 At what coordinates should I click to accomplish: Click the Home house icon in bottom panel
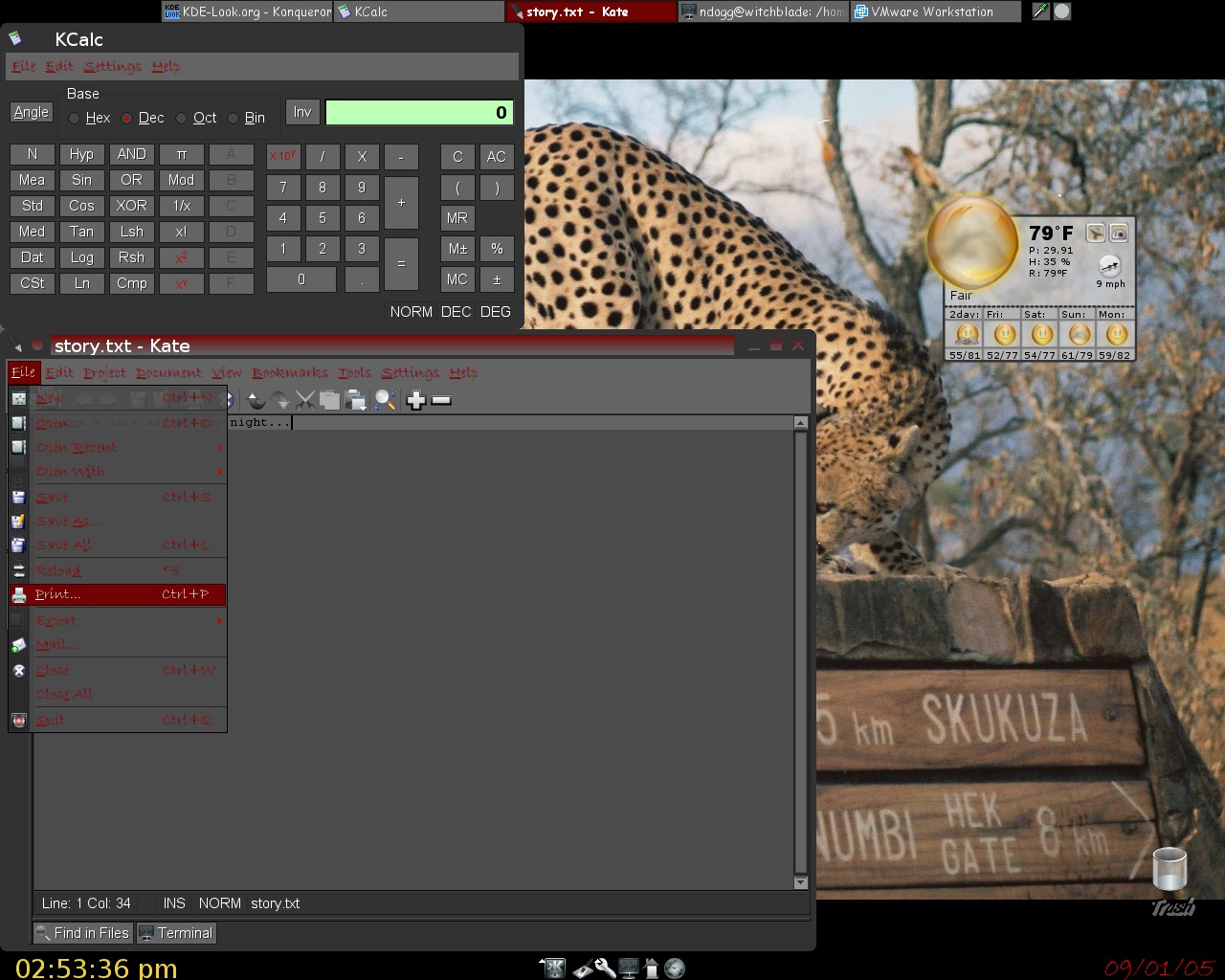pos(652,968)
